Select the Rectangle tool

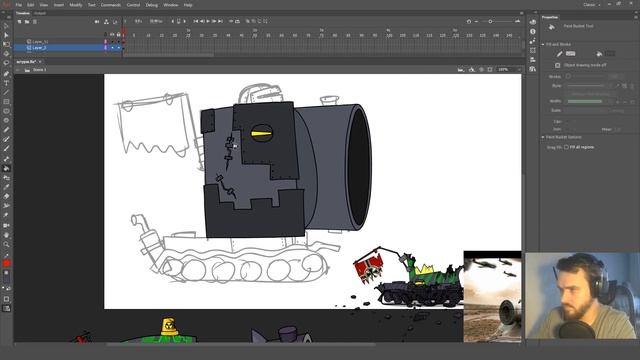(x=6, y=102)
